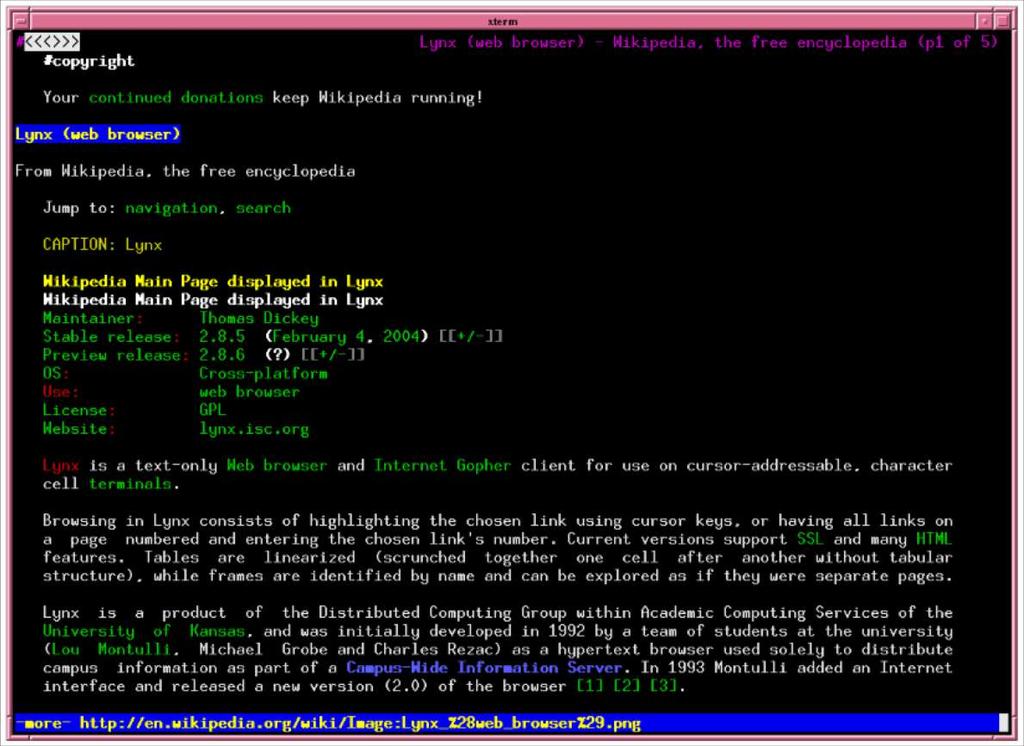Screen dimensions: 1024x746
Task: Open footnote reference [1]
Action: pos(590,687)
